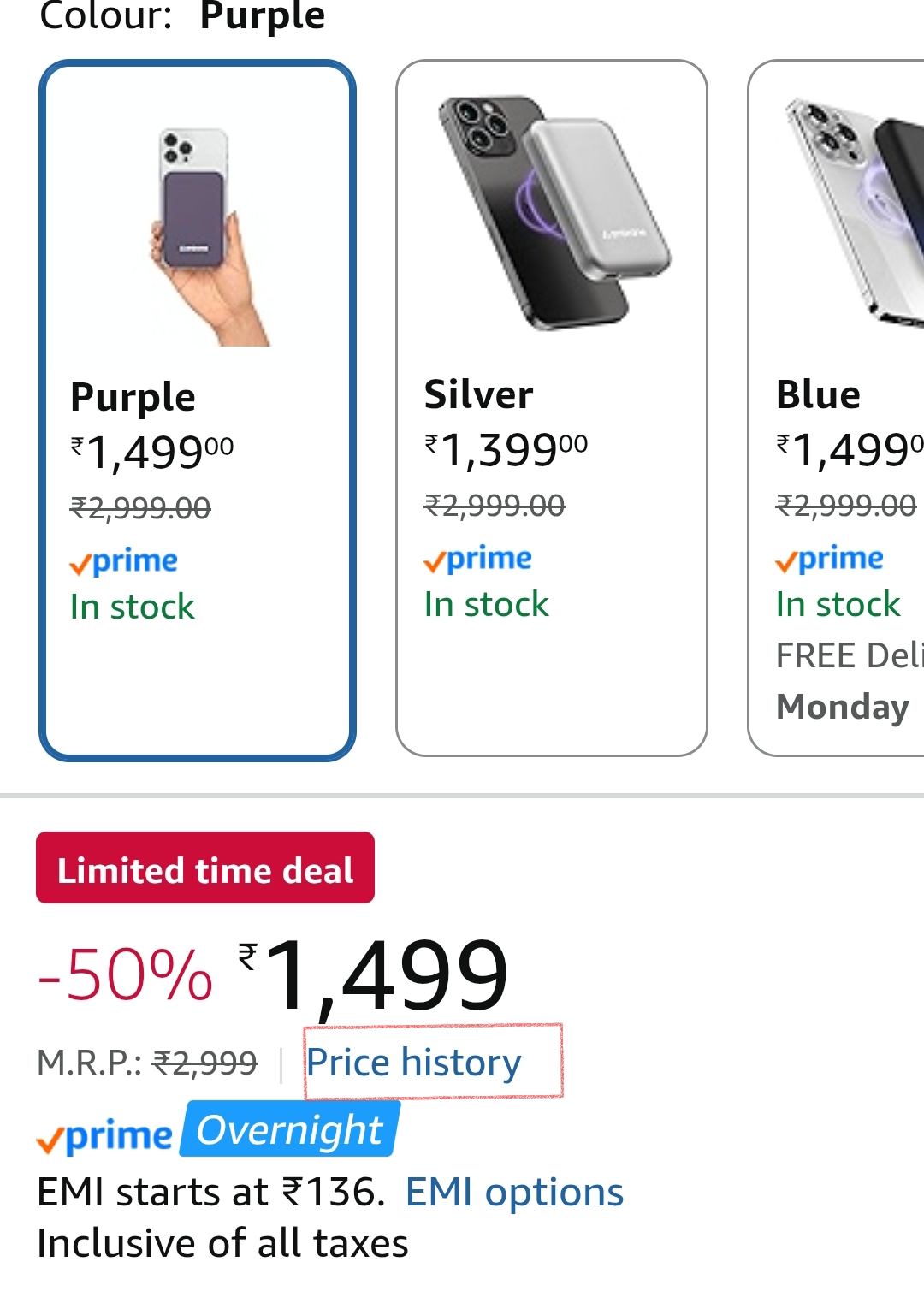
Task: Click the Limited time deal badge
Action: (x=205, y=868)
